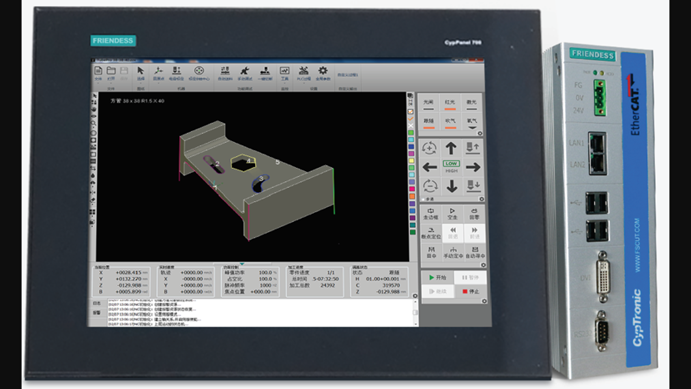Click the monitor graph icon in ribbon

(285, 70)
